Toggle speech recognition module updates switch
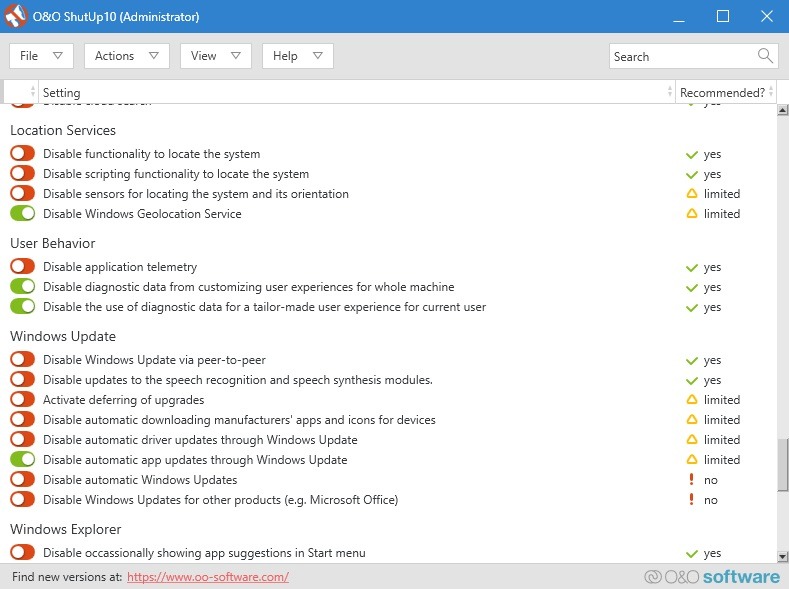Image resolution: width=789 pixels, height=589 pixels. [23, 380]
